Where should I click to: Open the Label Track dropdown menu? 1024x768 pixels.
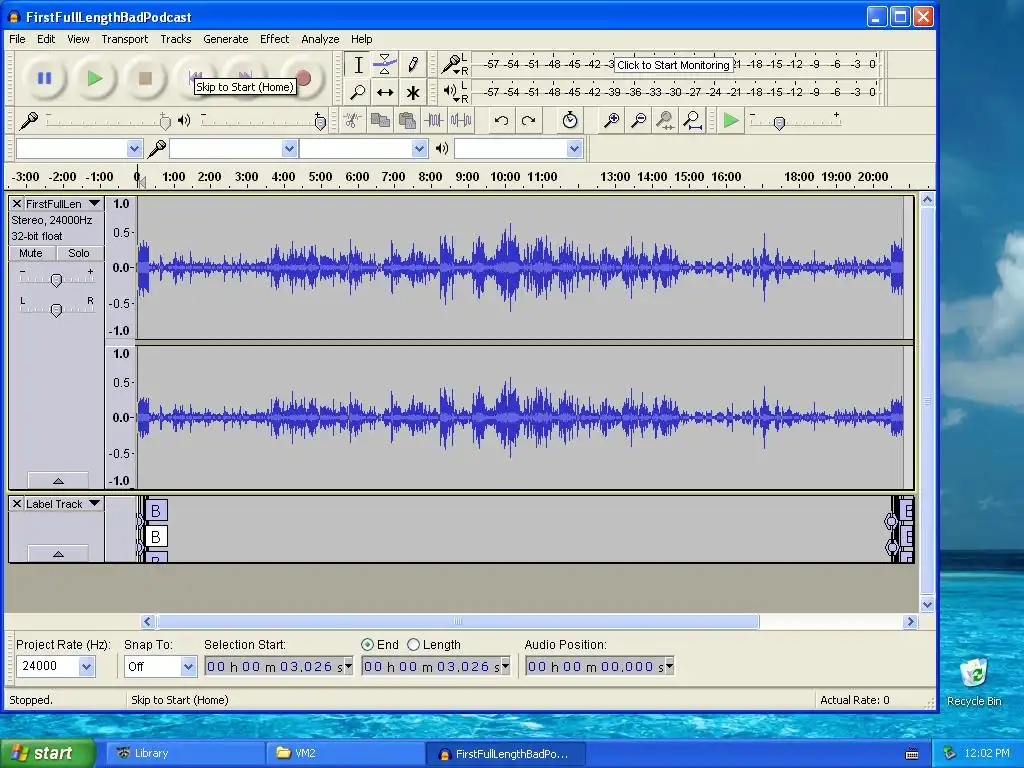click(95, 504)
